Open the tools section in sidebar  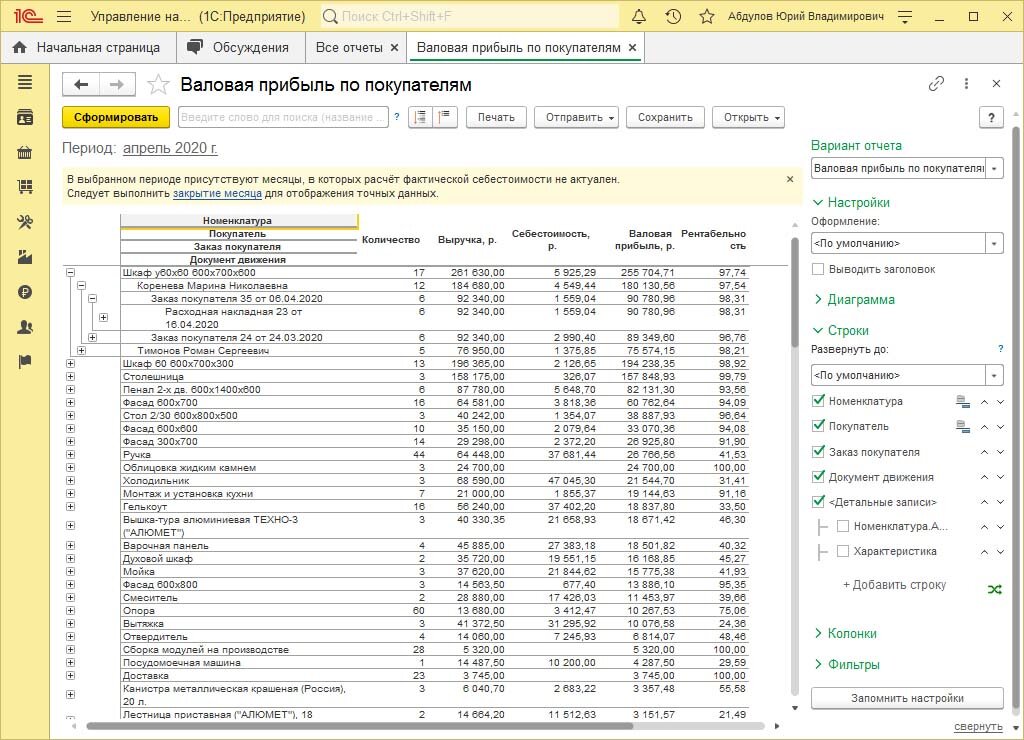(25, 222)
